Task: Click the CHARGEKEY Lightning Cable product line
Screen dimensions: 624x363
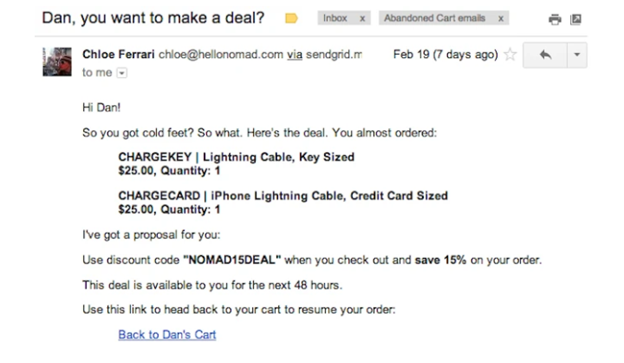Action: (x=236, y=157)
